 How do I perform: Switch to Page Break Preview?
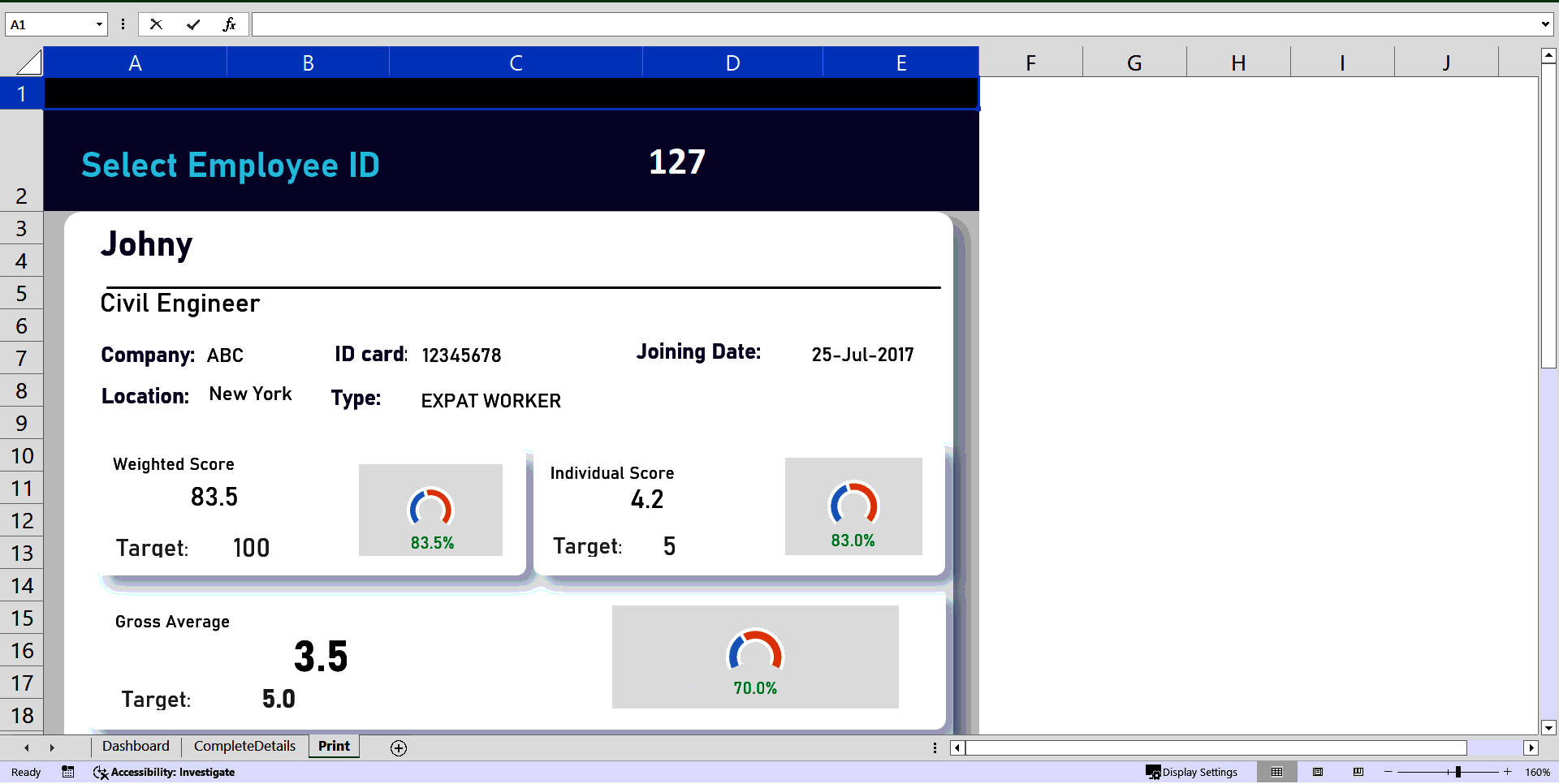pos(1358,772)
